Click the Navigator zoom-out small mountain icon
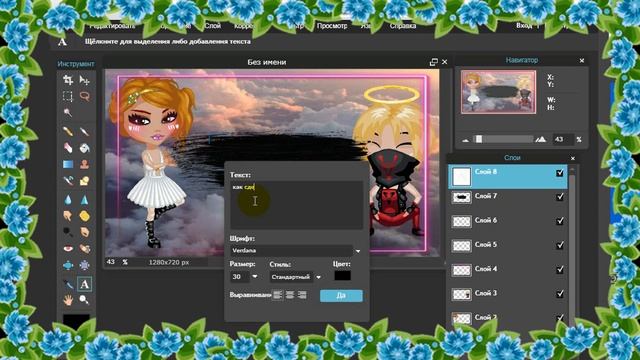The height and width of the screenshot is (360, 640). pyautogui.click(x=465, y=140)
